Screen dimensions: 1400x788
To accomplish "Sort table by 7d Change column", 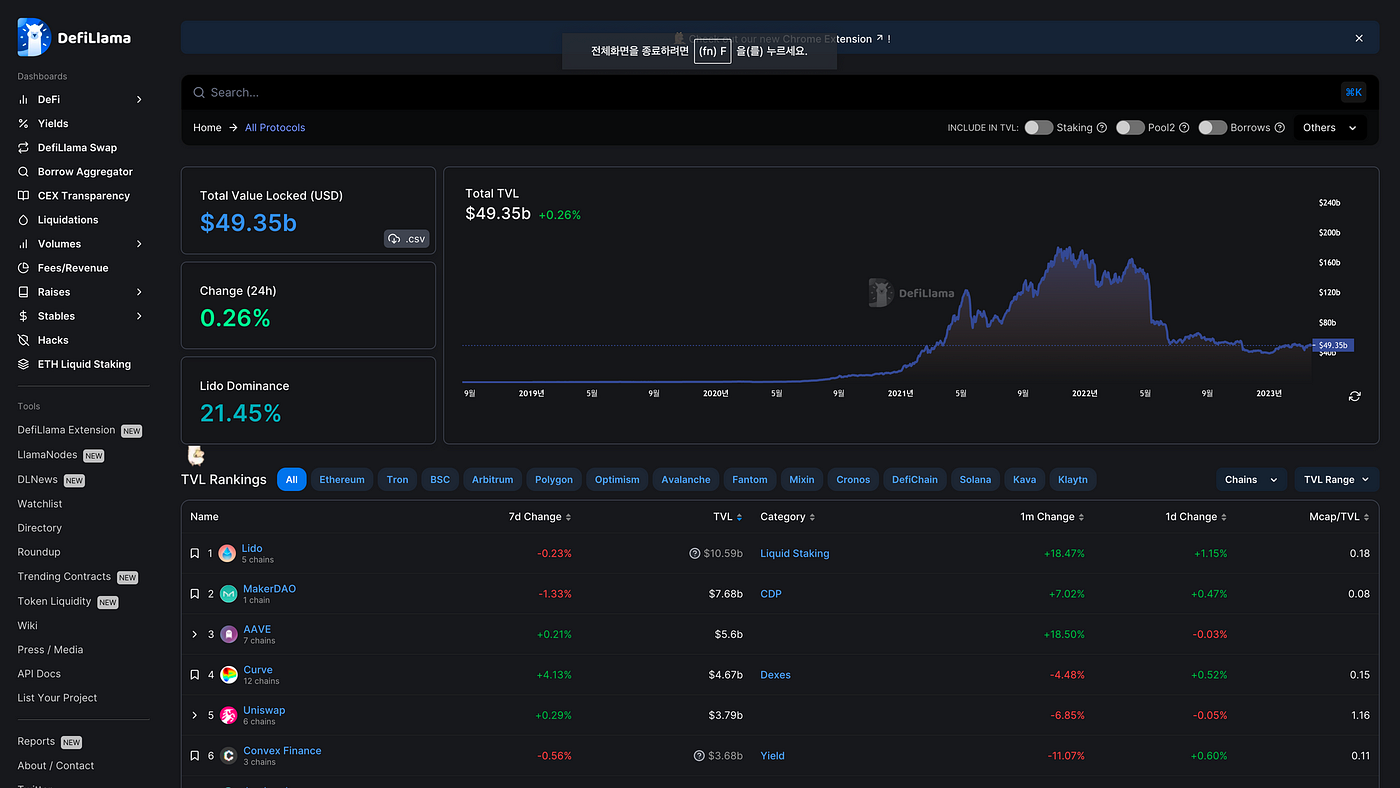I will point(540,517).
